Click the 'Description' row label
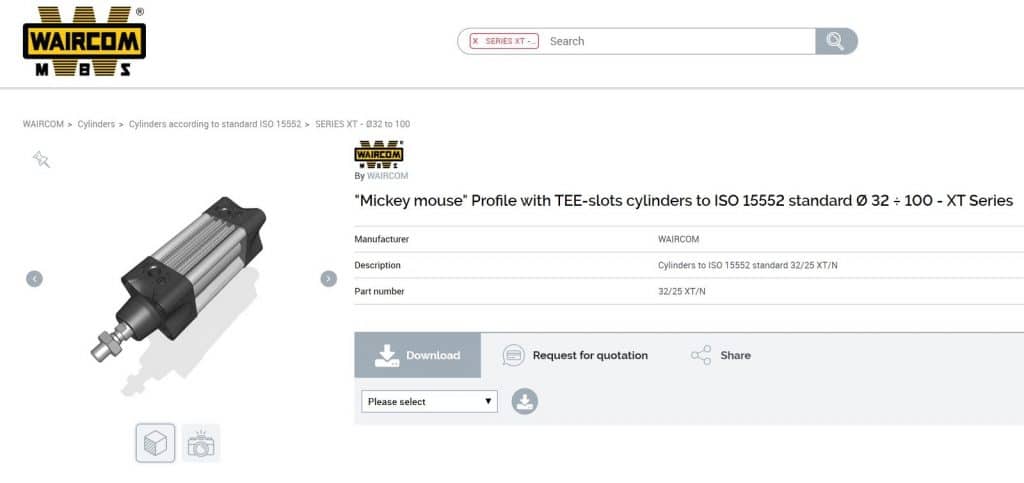Image resolution: width=1024 pixels, height=483 pixels. [377, 266]
